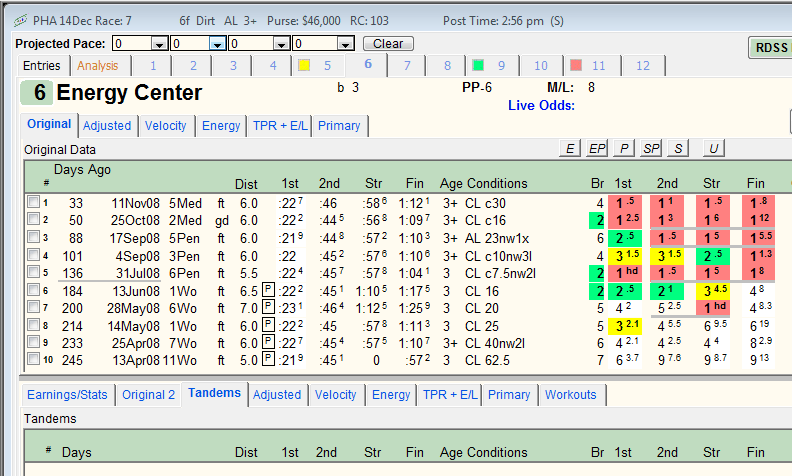This screenshot has width=792, height=476.
Task: Clear the projected pace values
Action: click(x=388, y=44)
